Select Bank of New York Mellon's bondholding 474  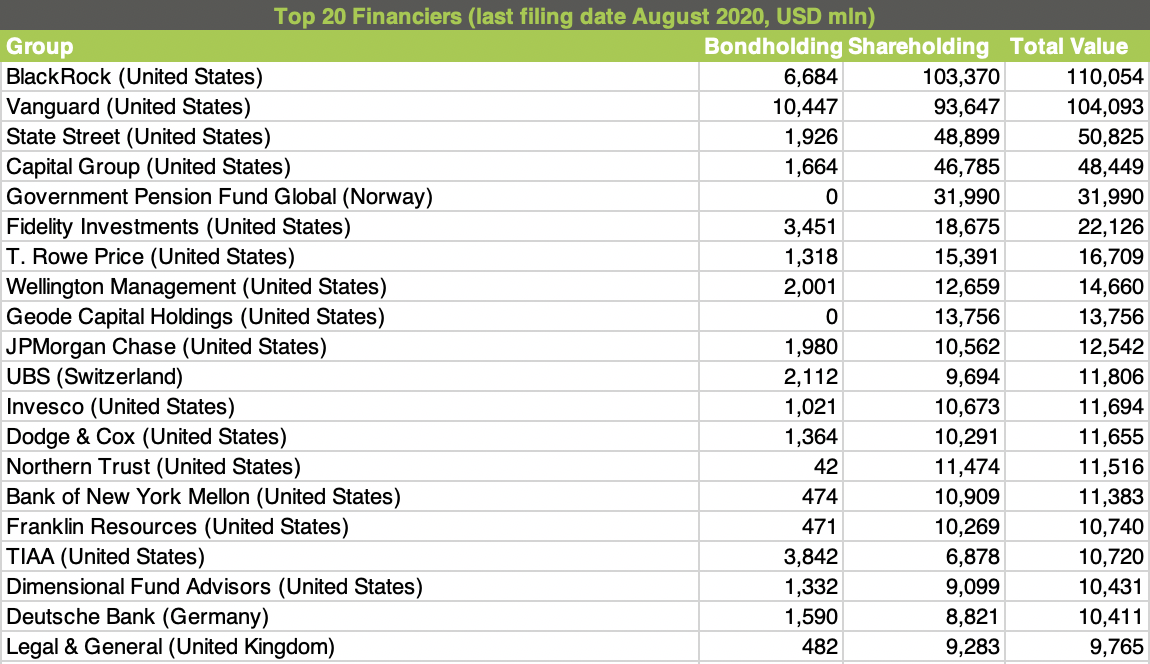772,497
